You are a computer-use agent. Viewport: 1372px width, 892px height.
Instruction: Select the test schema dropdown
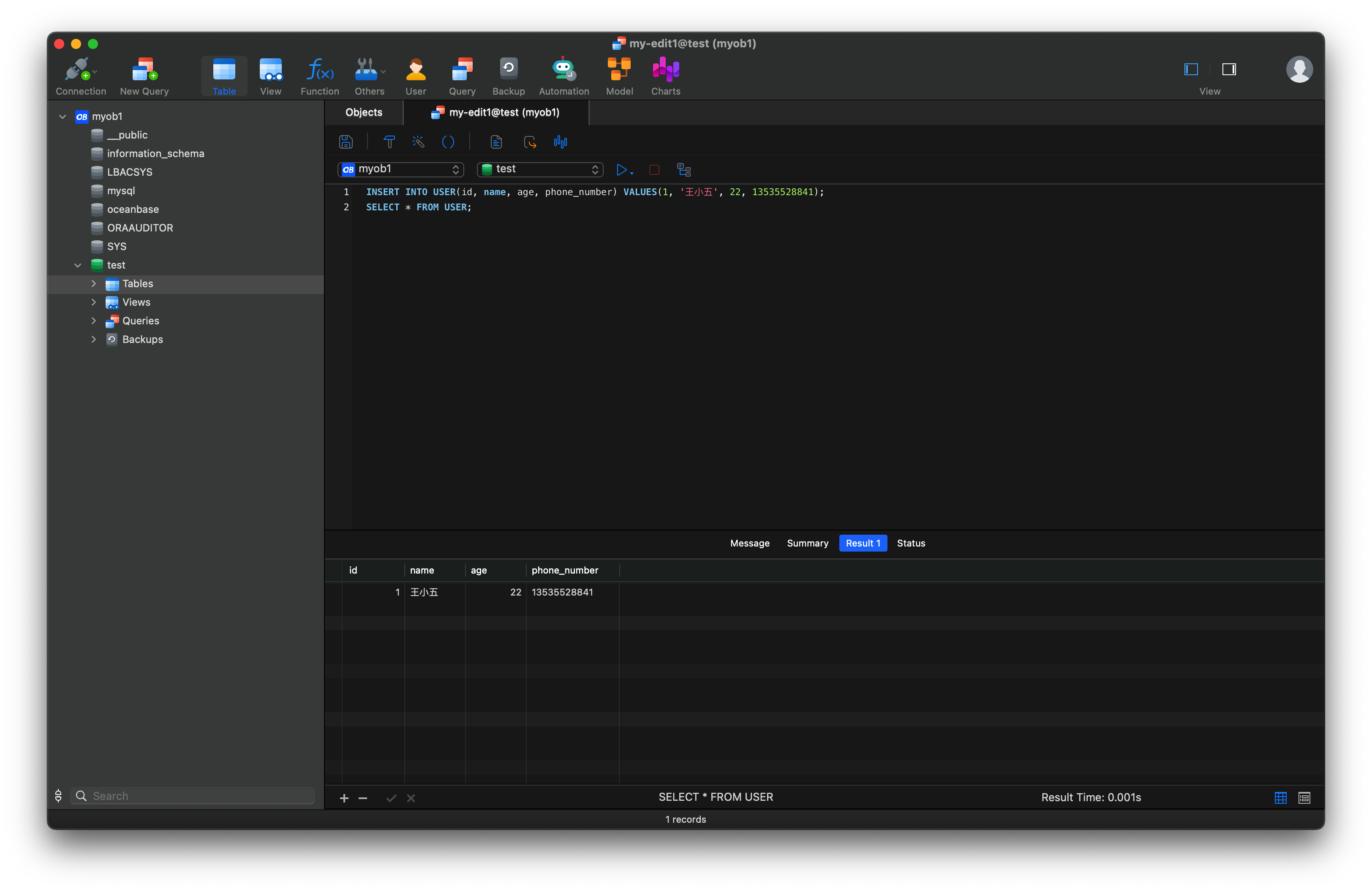pos(539,169)
